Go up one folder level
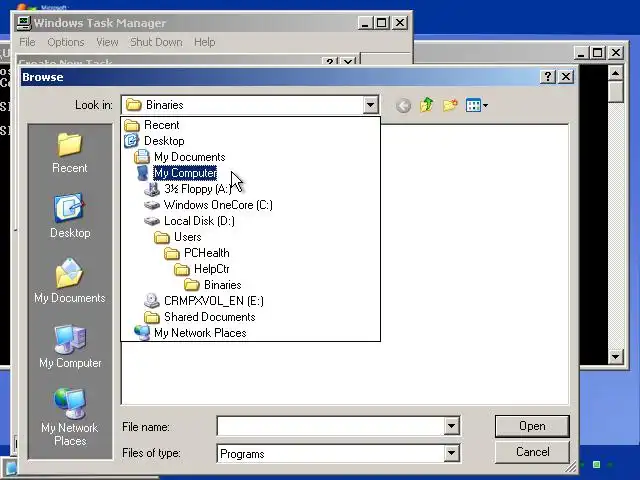The width and height of the screenshot is (640, 480). (427, 105)
